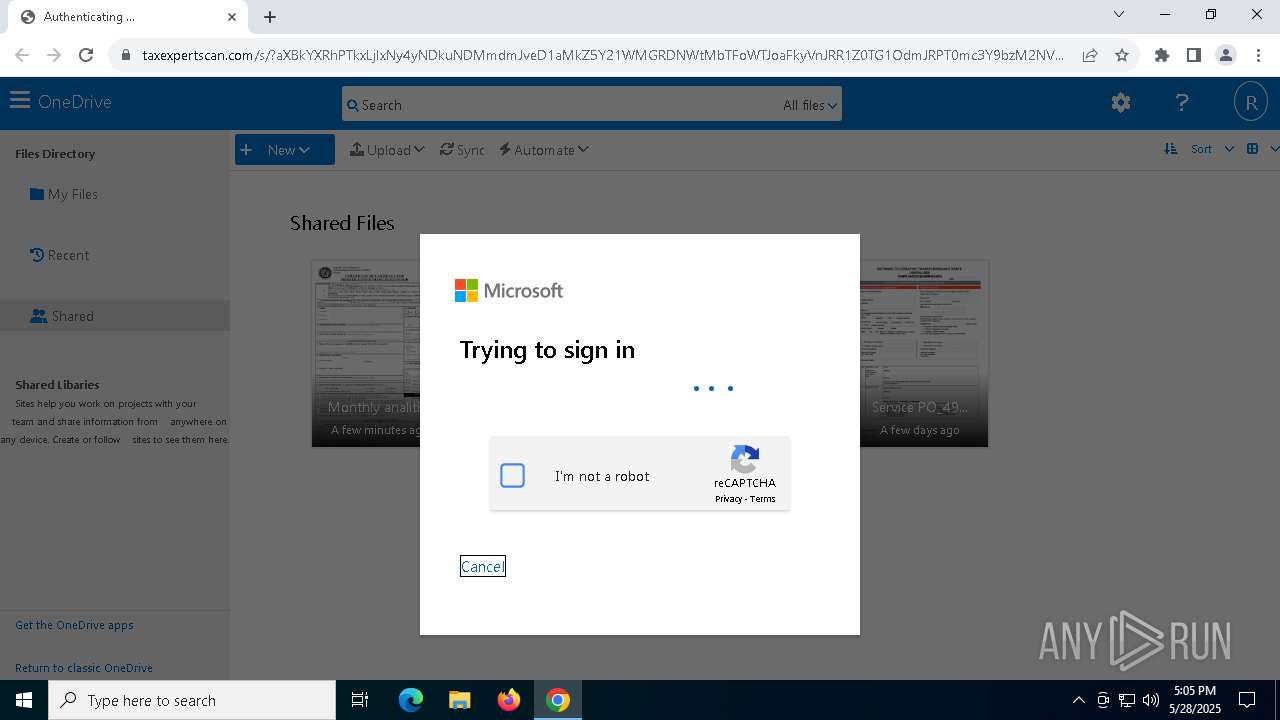Open File Explorer from taskbar
Viewport: 1280px width, 720px height.
coord(459,700)
